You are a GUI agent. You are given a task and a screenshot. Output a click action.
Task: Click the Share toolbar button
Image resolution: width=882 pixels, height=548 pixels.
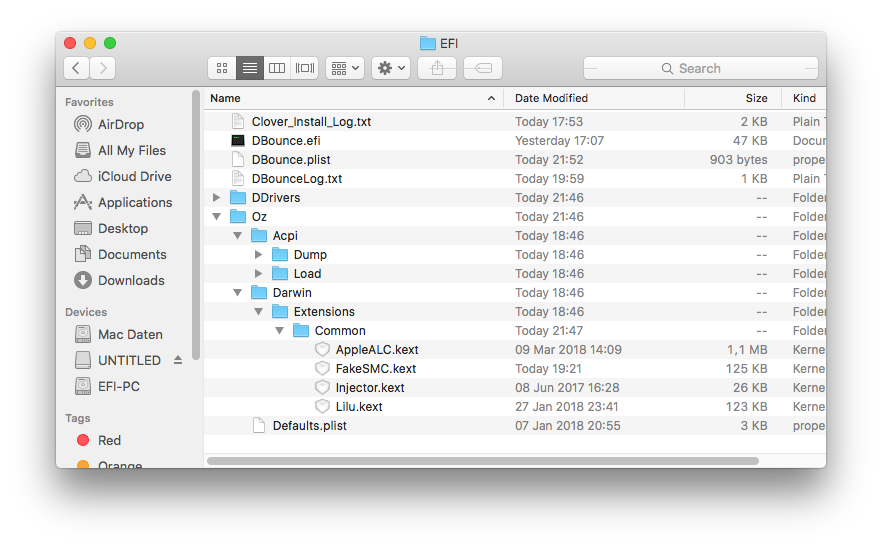(437, 68)
